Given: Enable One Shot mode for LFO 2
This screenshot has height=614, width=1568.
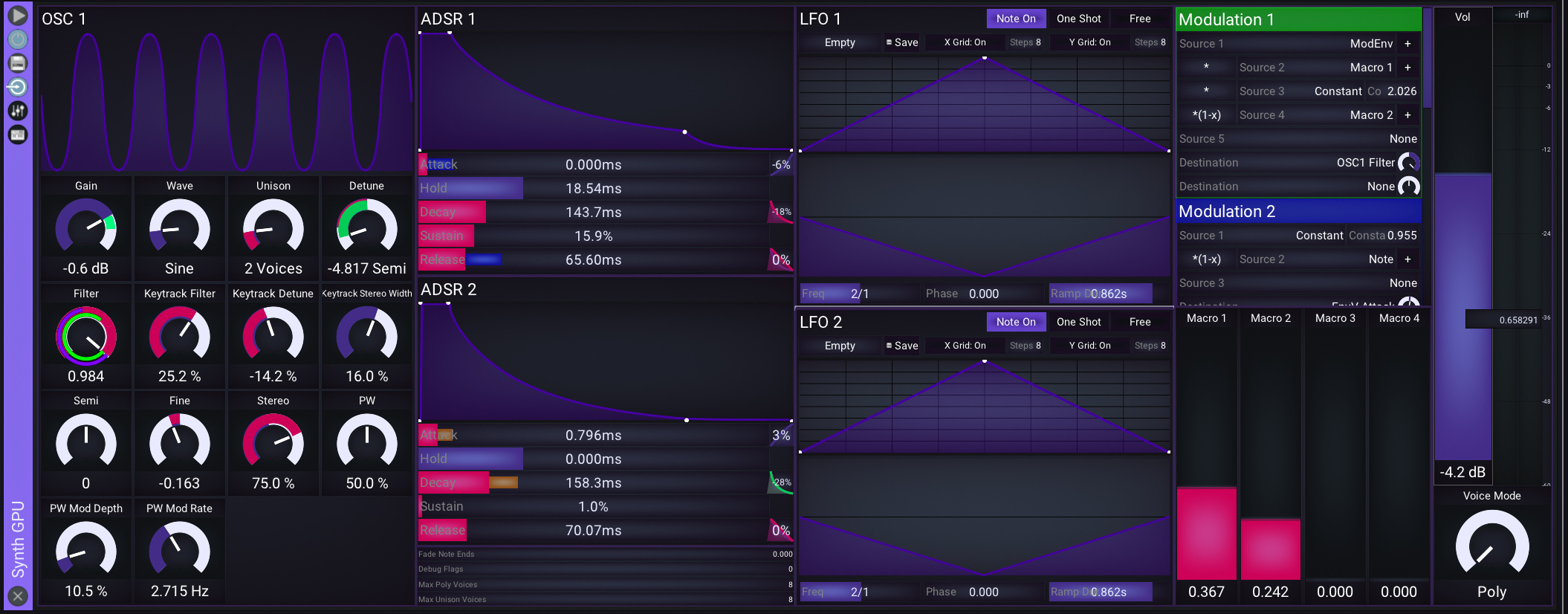Looking at the screenshot, I should 1079,322.
